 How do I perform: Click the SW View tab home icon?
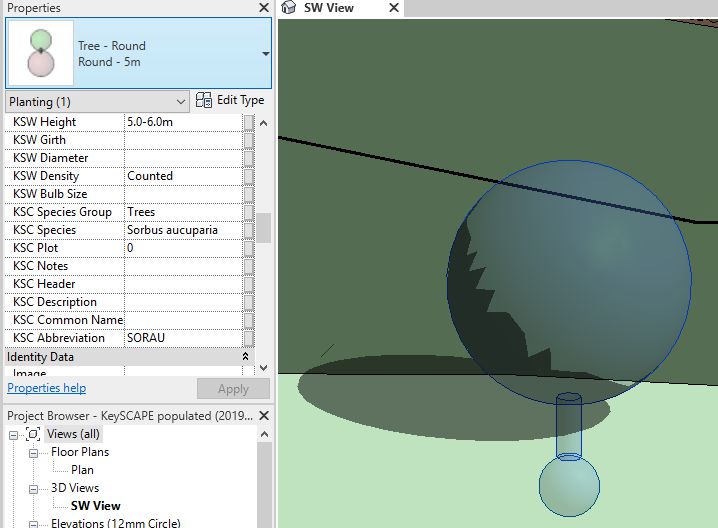289,8
